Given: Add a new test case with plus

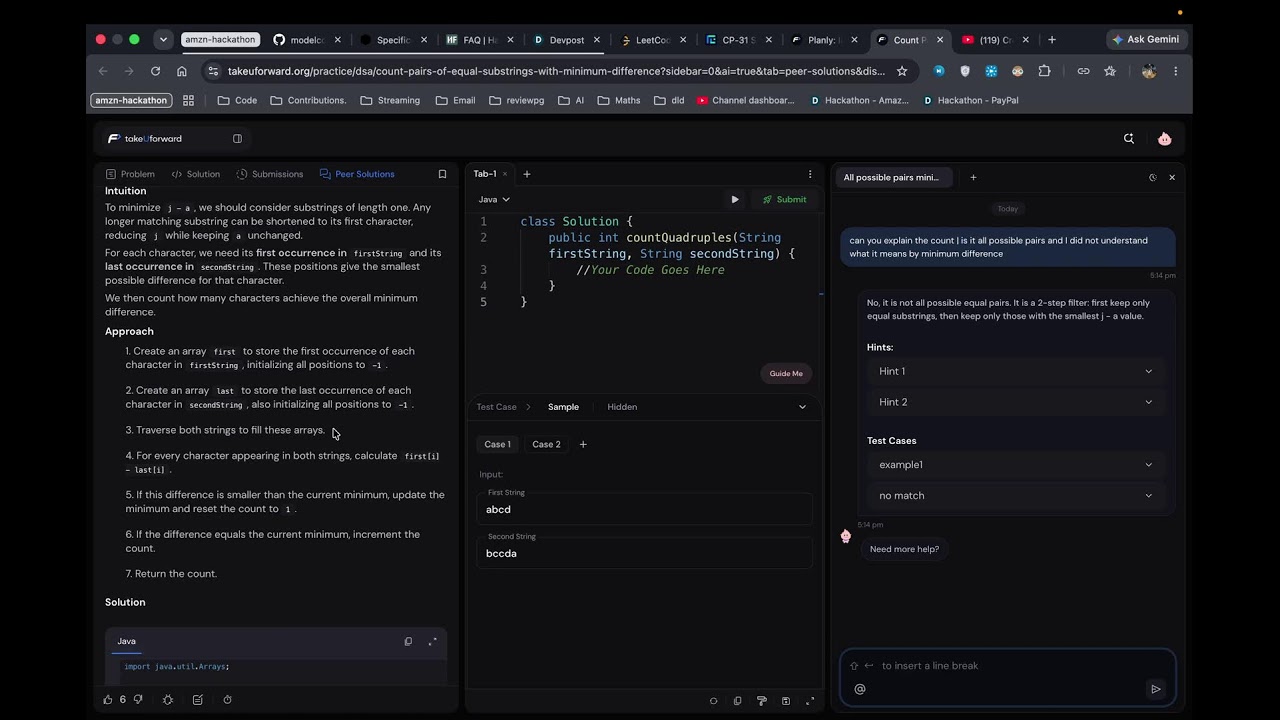Looking at the screenshot, I should tap(583, 444).
